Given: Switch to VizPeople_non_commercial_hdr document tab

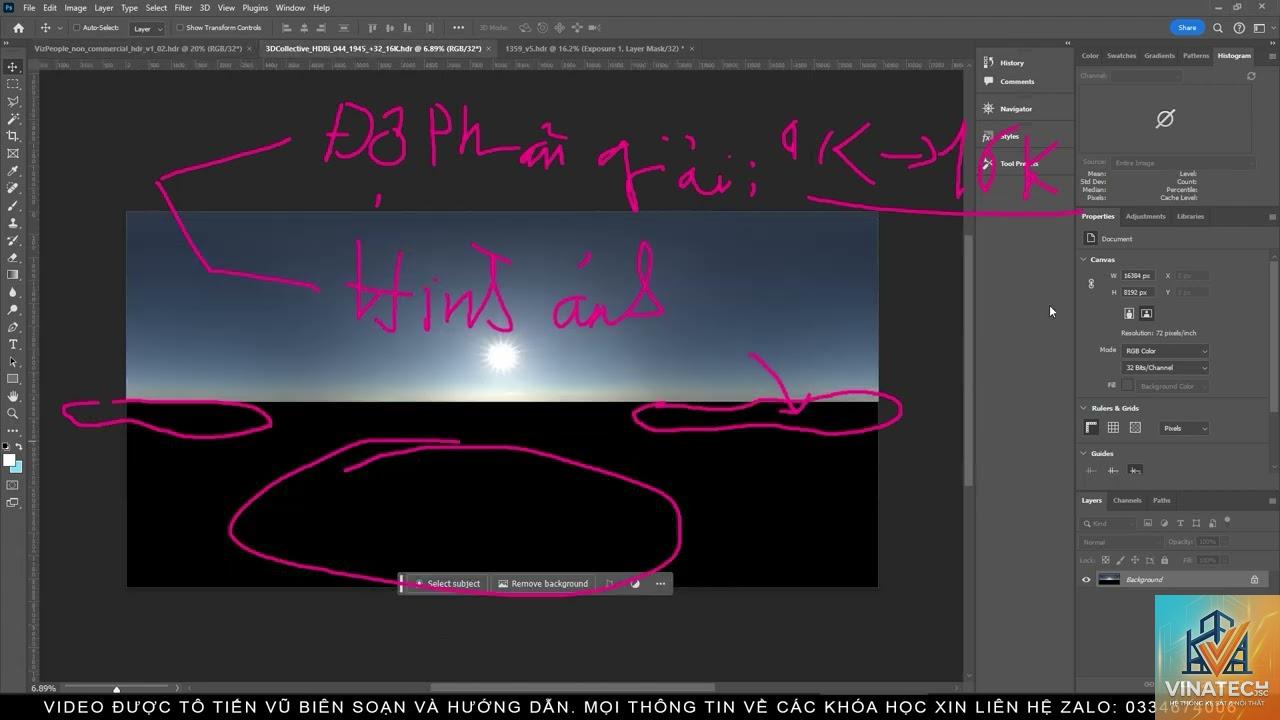Looking at the screenshot, I should click(x=138, y=48).
